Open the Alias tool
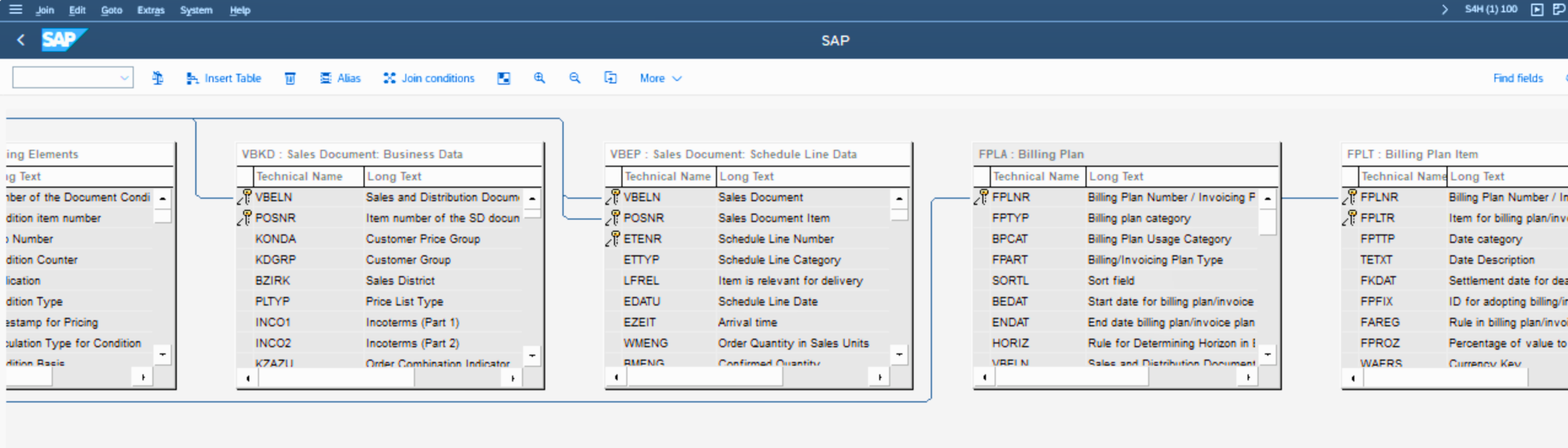 [340, 78]
